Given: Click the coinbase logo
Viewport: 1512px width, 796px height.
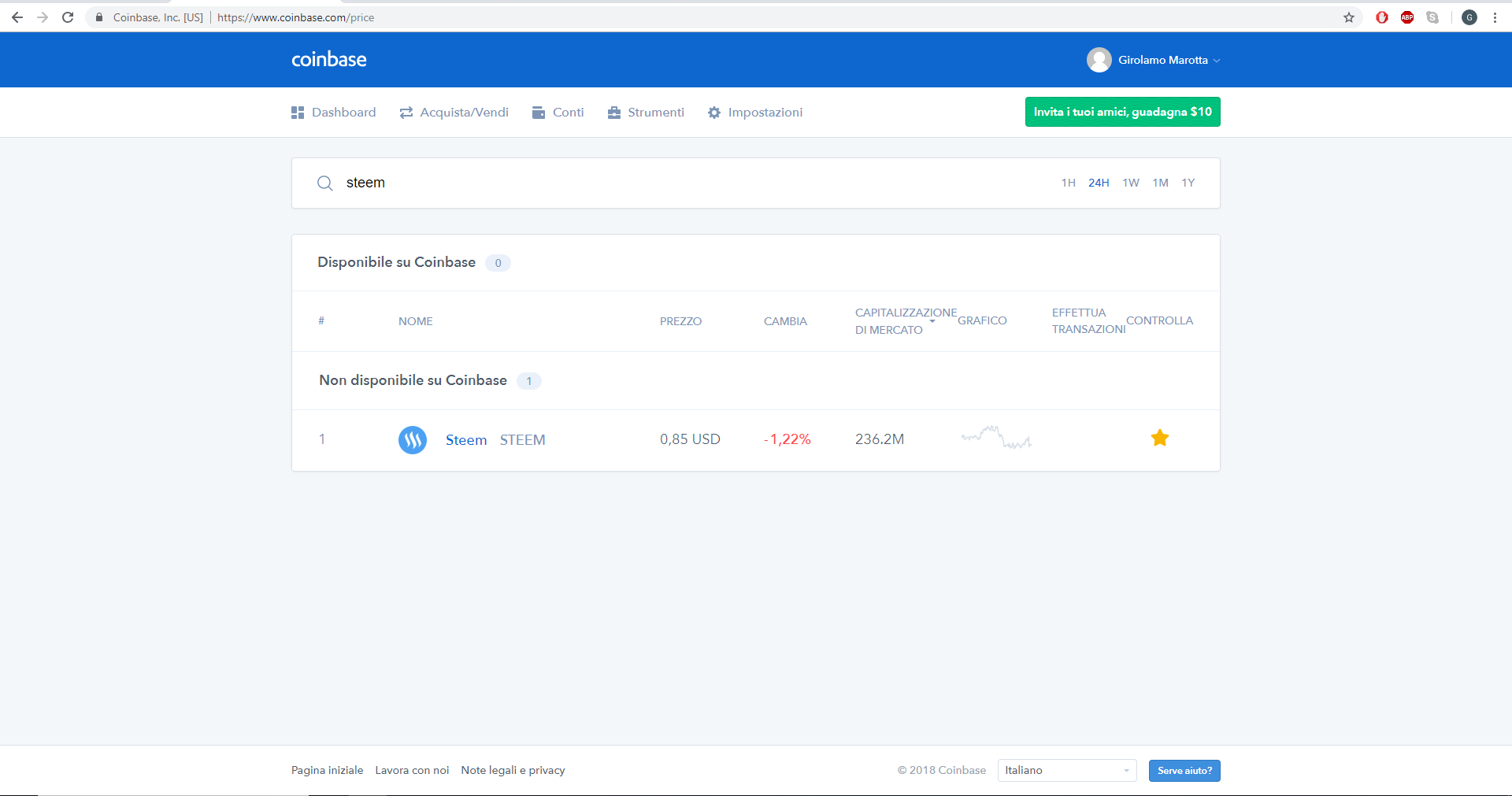Looking at the screenshot, I should pyautogui.click(x=329, y=60).
